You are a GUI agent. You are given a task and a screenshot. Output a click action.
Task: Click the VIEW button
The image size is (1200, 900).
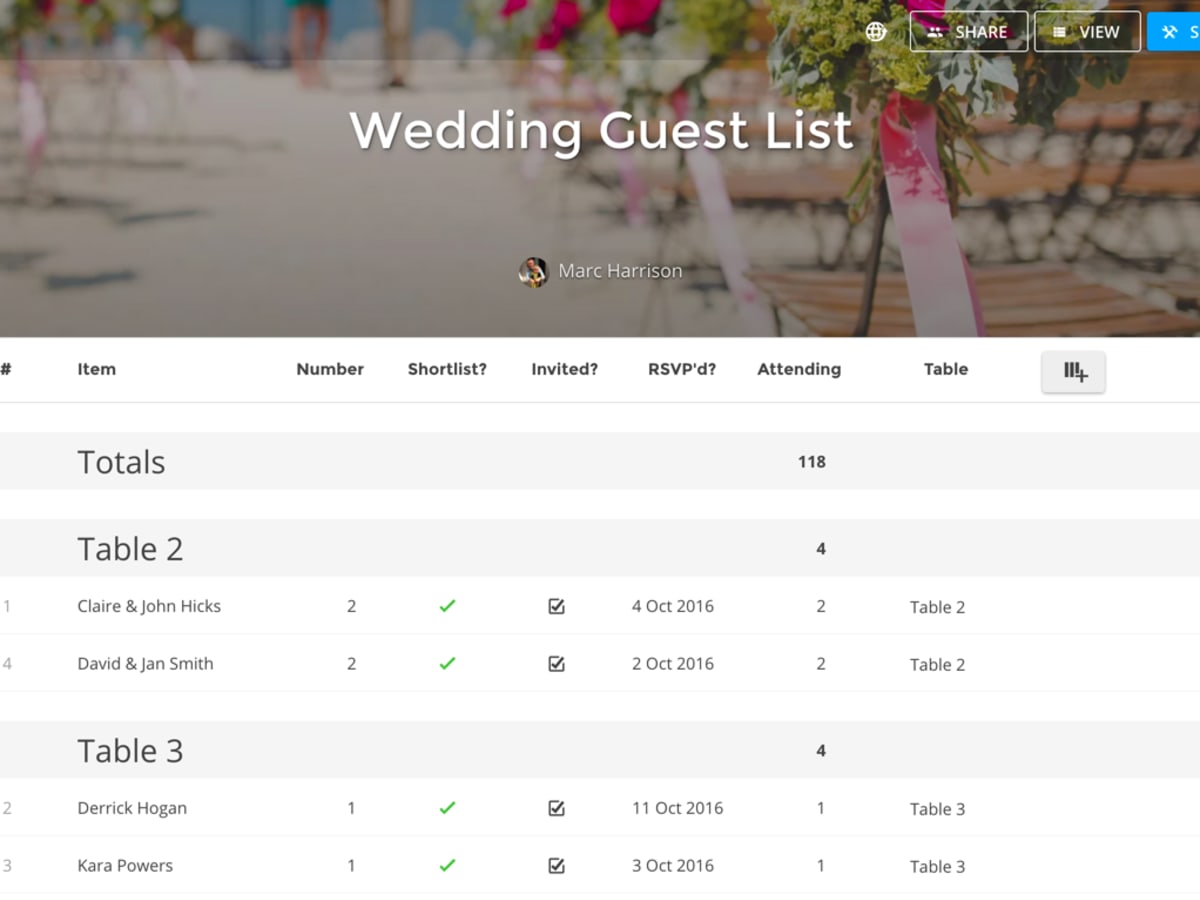point(1087,31)
